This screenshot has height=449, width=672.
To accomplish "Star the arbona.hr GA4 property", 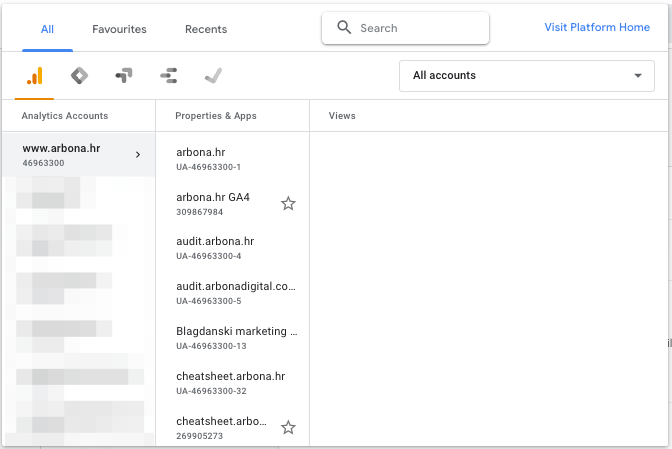I will coord(288,204).
